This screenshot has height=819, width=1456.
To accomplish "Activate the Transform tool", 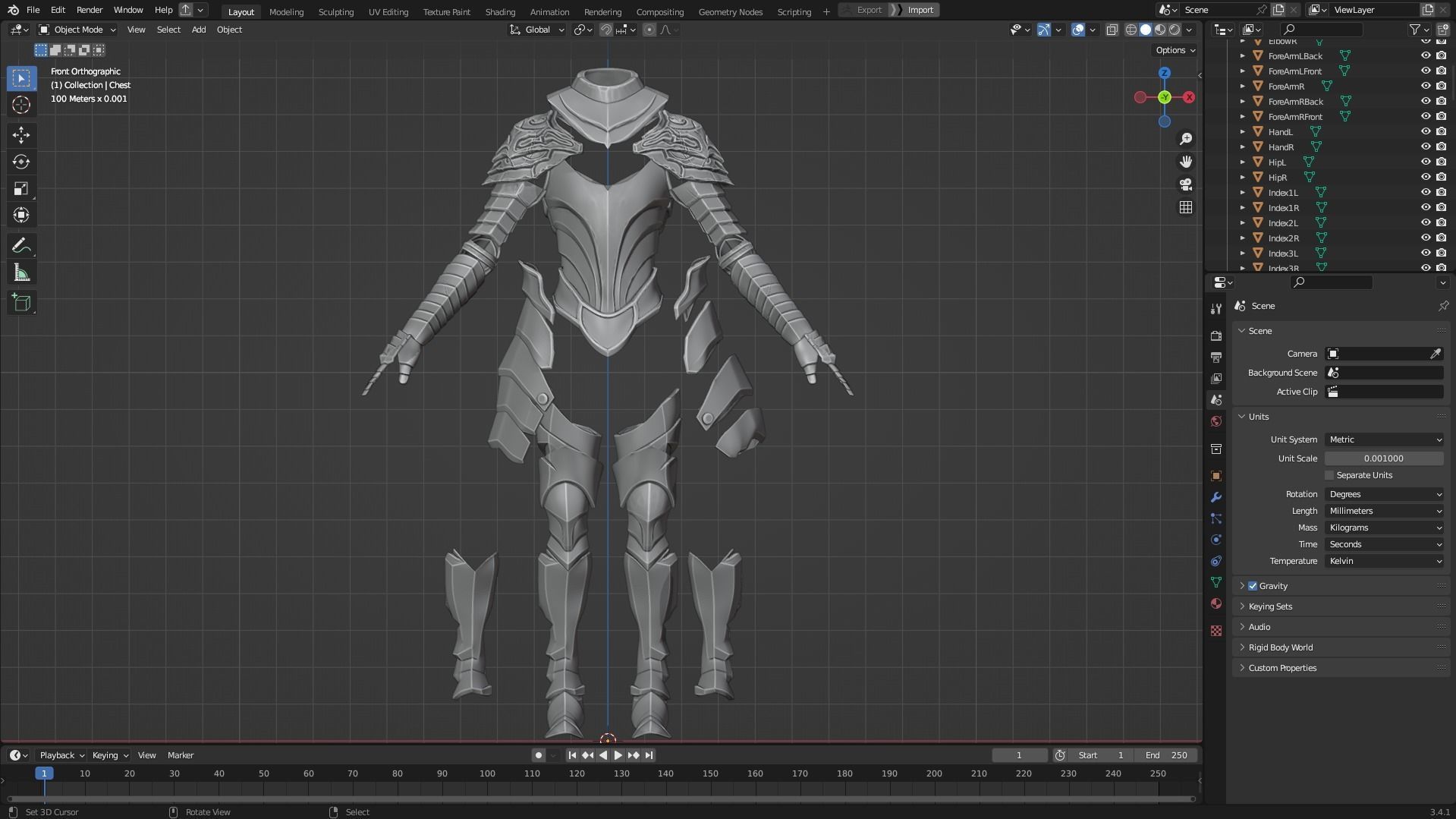I will [21, 215].
